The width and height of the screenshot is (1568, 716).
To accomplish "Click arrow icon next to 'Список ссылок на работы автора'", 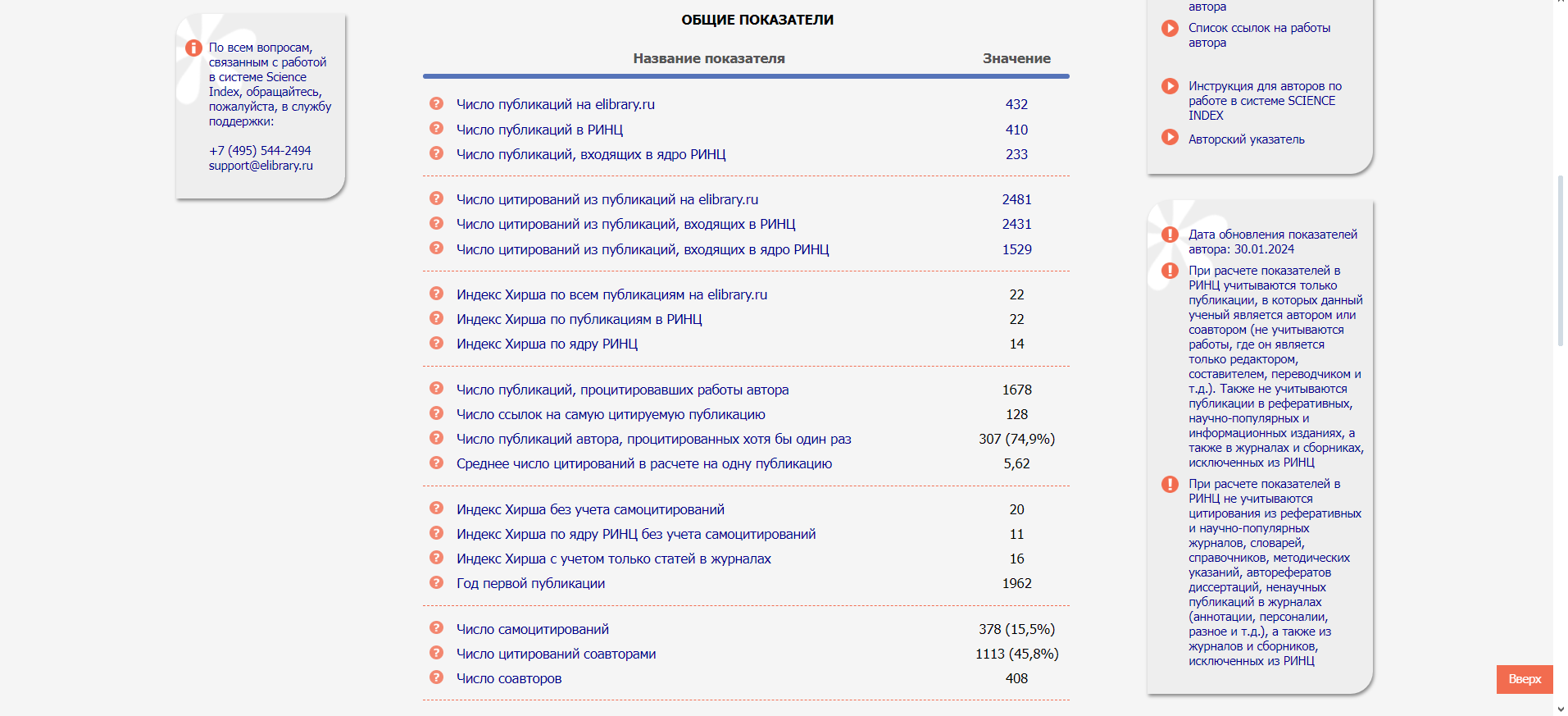I will [x=1170, y=29].
